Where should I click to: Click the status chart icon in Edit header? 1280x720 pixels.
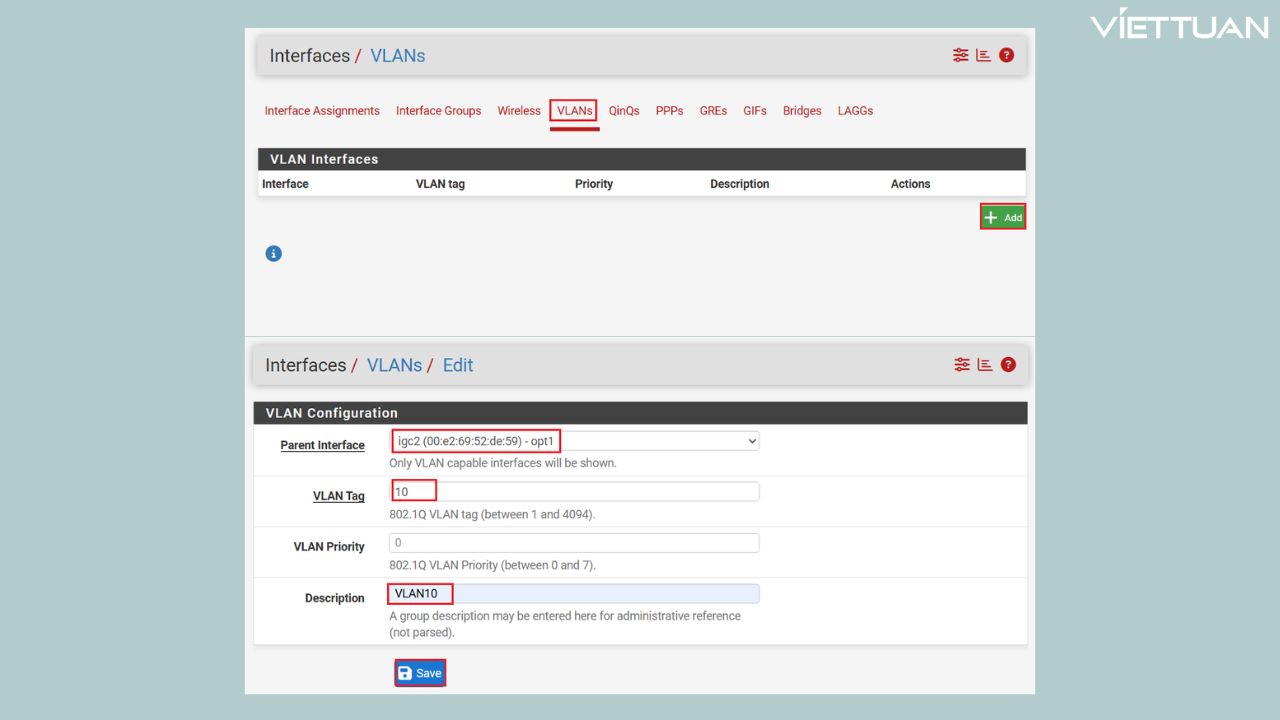(x=984, y=365)
